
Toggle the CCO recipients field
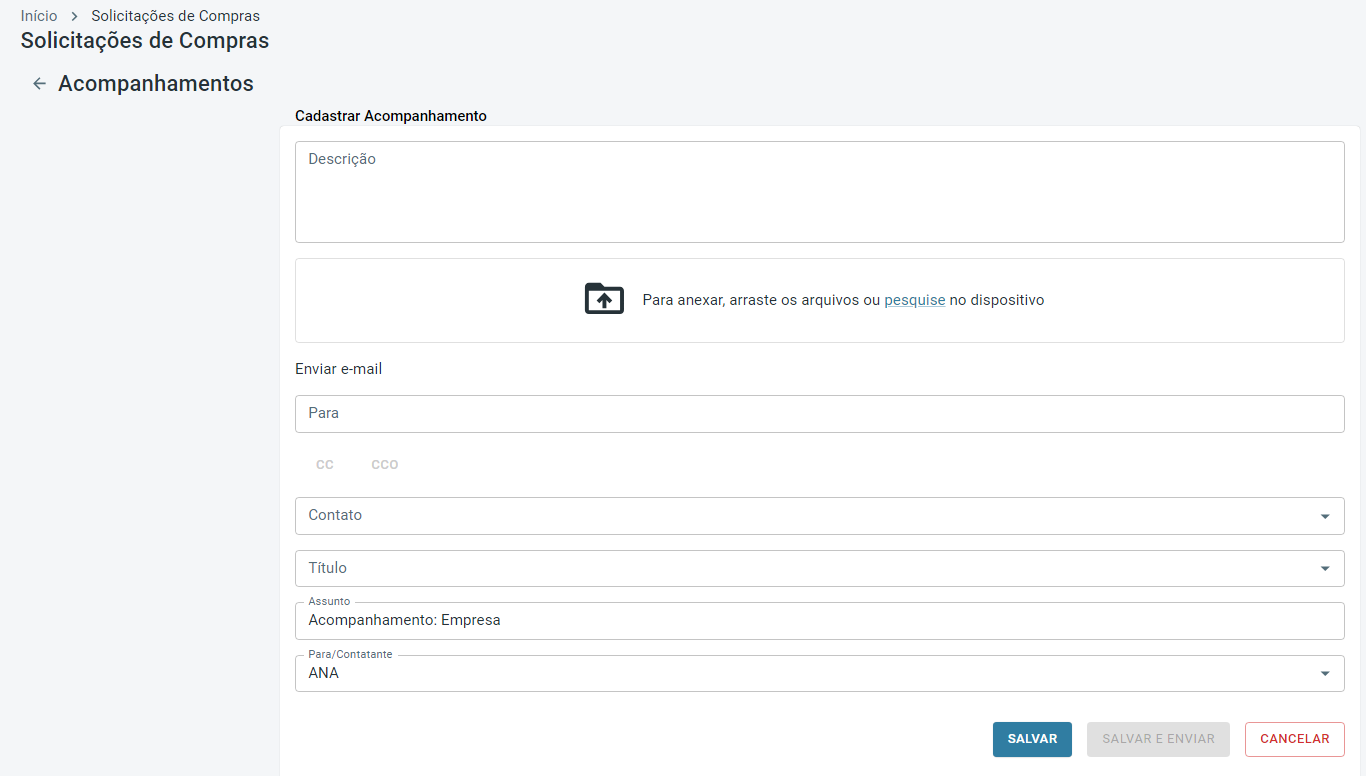coord(385,465)
